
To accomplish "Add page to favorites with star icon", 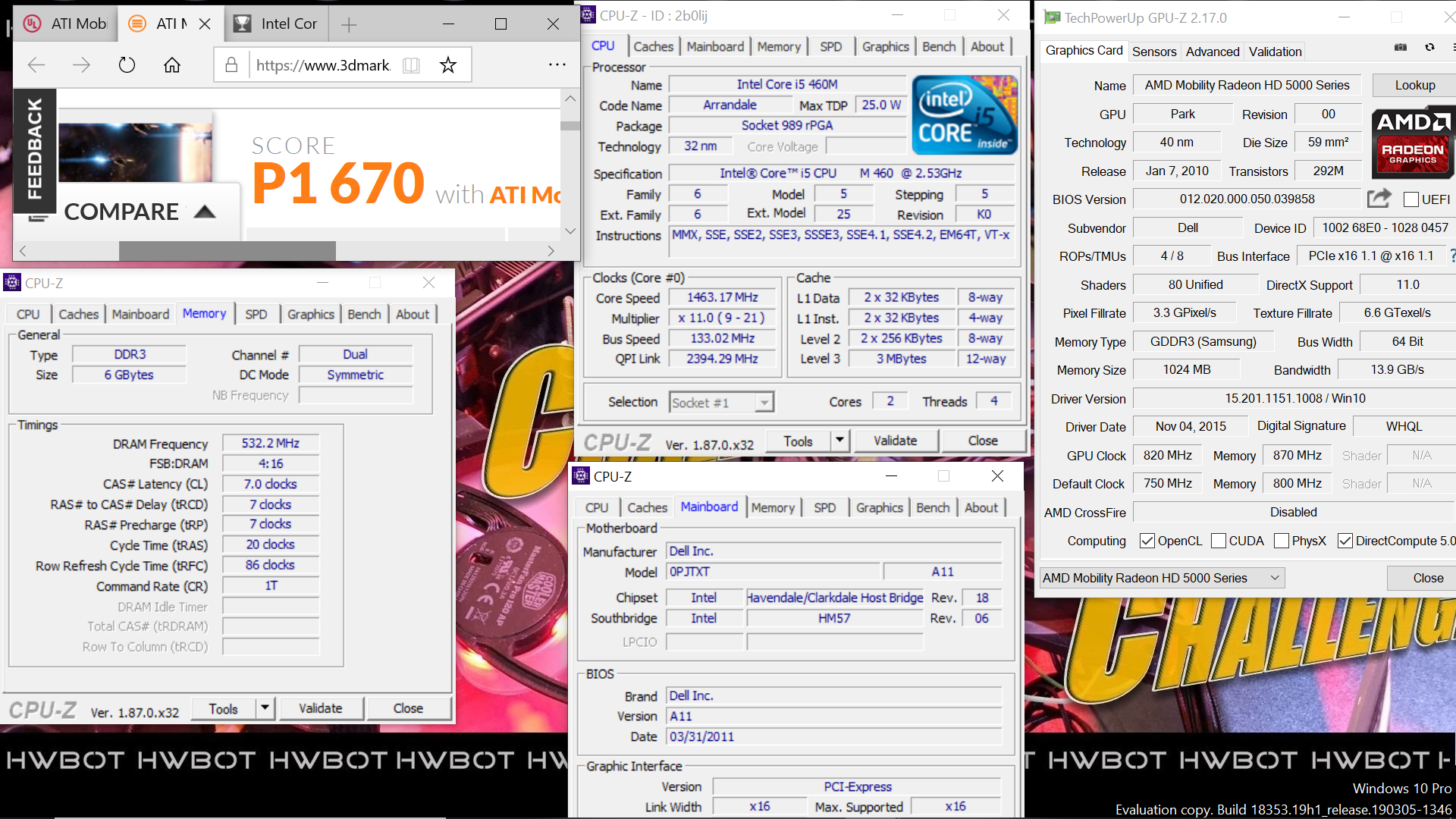I will (448, 65).
